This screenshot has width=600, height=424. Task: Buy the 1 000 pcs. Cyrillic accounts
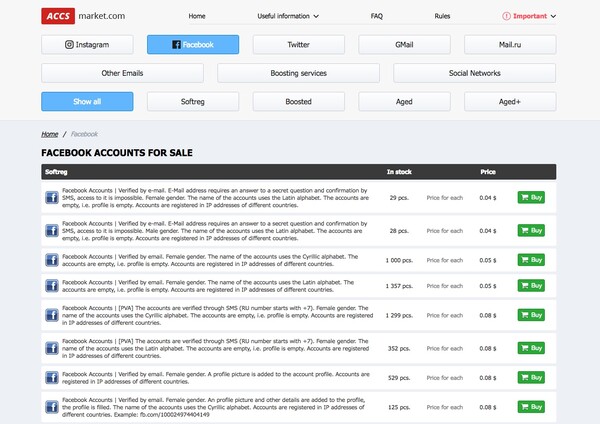point(531,260)
